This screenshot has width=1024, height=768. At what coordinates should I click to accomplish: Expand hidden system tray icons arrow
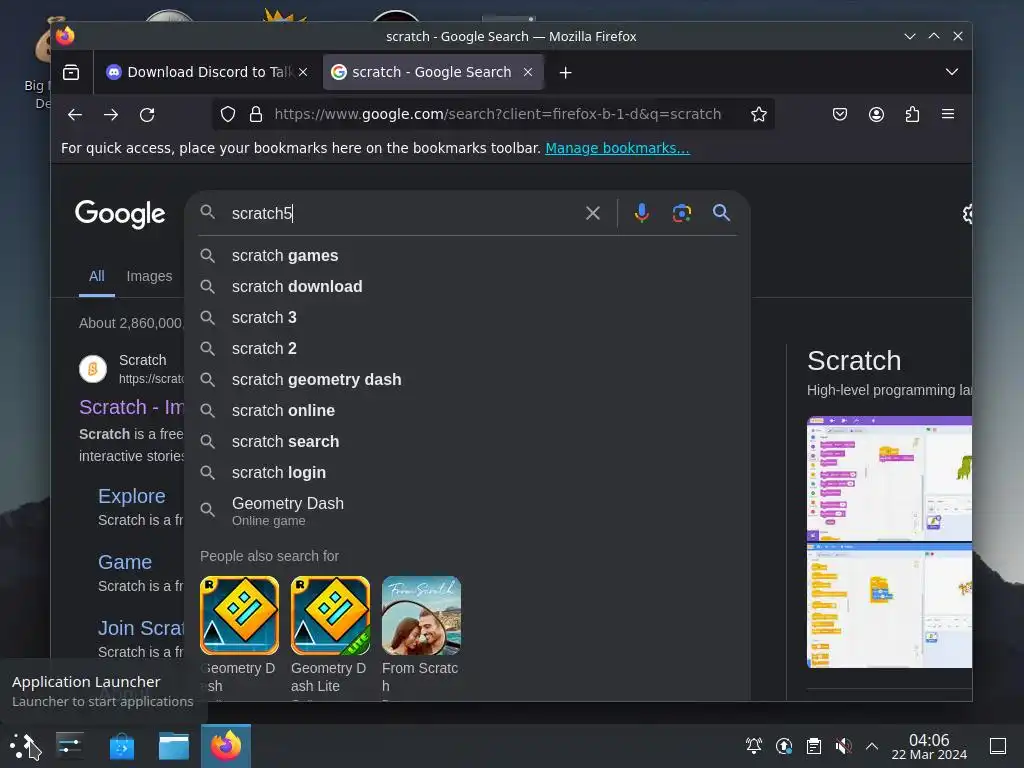coord(872,746)
